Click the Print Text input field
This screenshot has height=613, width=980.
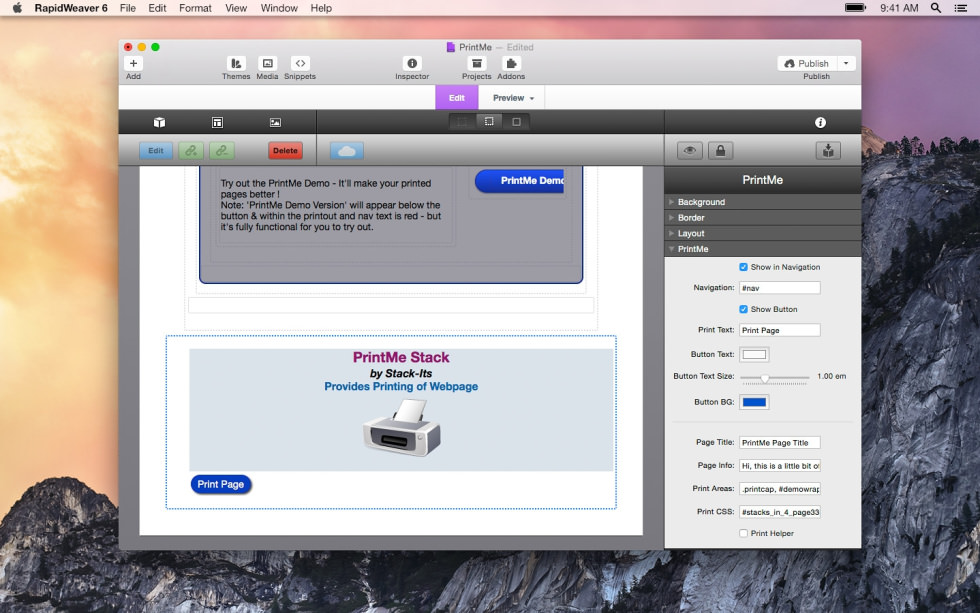click(x=779, y=330)
